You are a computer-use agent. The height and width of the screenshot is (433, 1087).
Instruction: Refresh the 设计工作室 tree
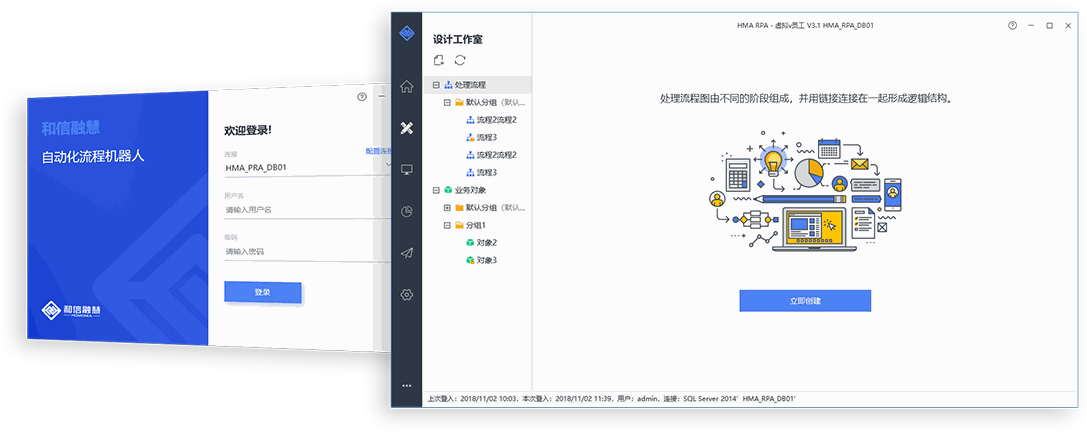(460, 60)
